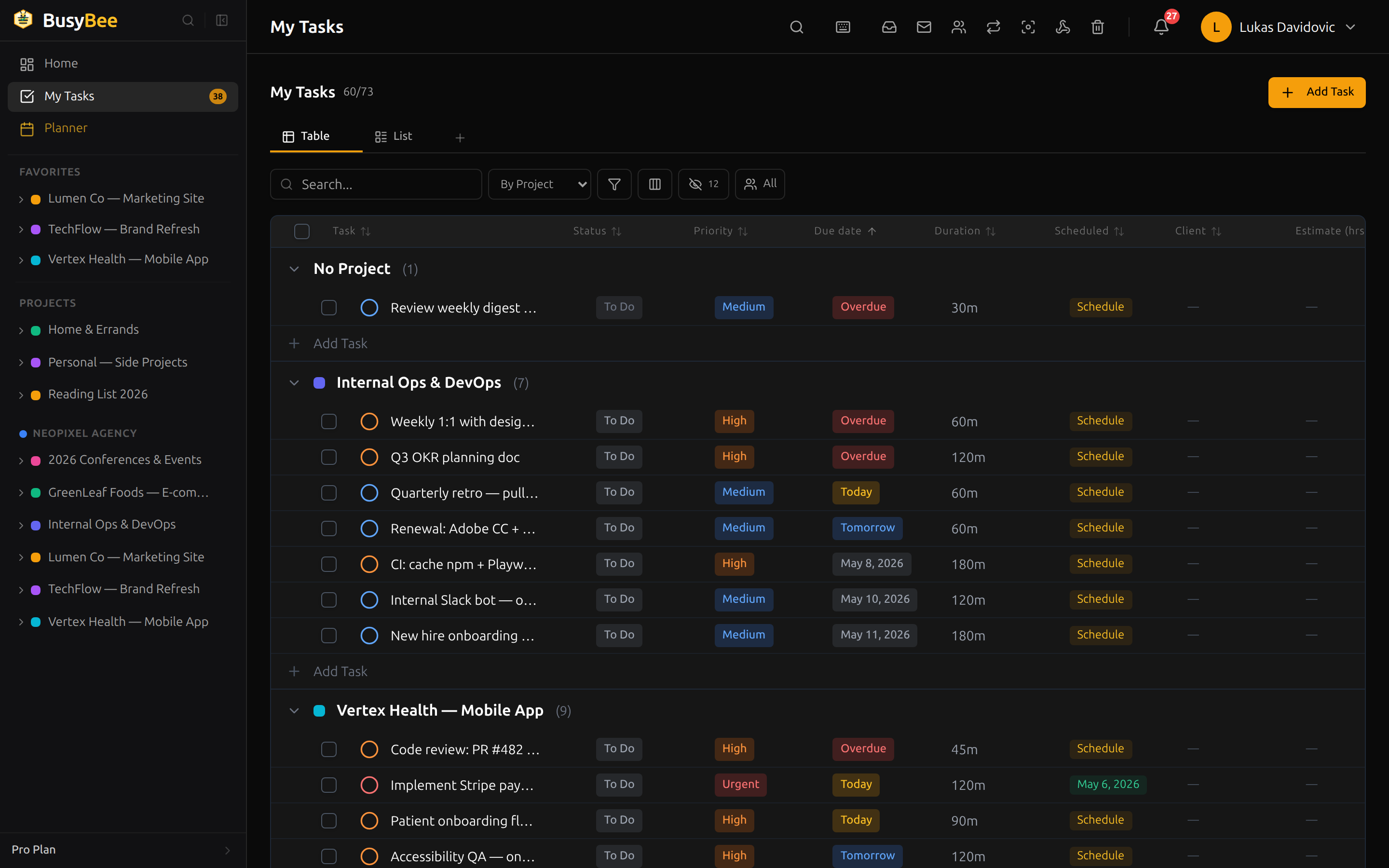Click Vertex Health group cyan color square

pyautogui.click(x=319, y=711)
